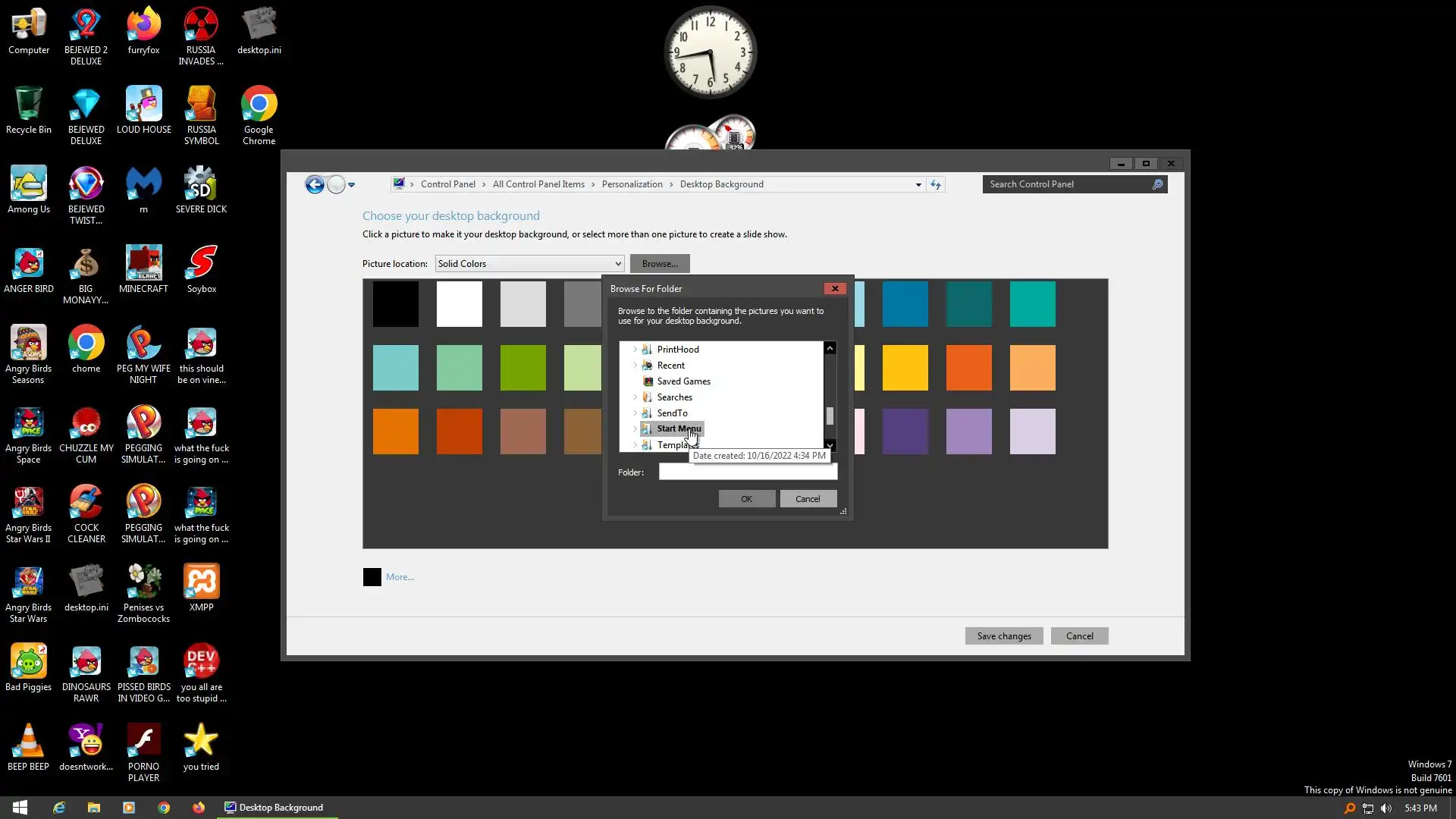Screen dimensions: 1456x819
Task: Expand the Searches folder node
Action: coord(635,397)
